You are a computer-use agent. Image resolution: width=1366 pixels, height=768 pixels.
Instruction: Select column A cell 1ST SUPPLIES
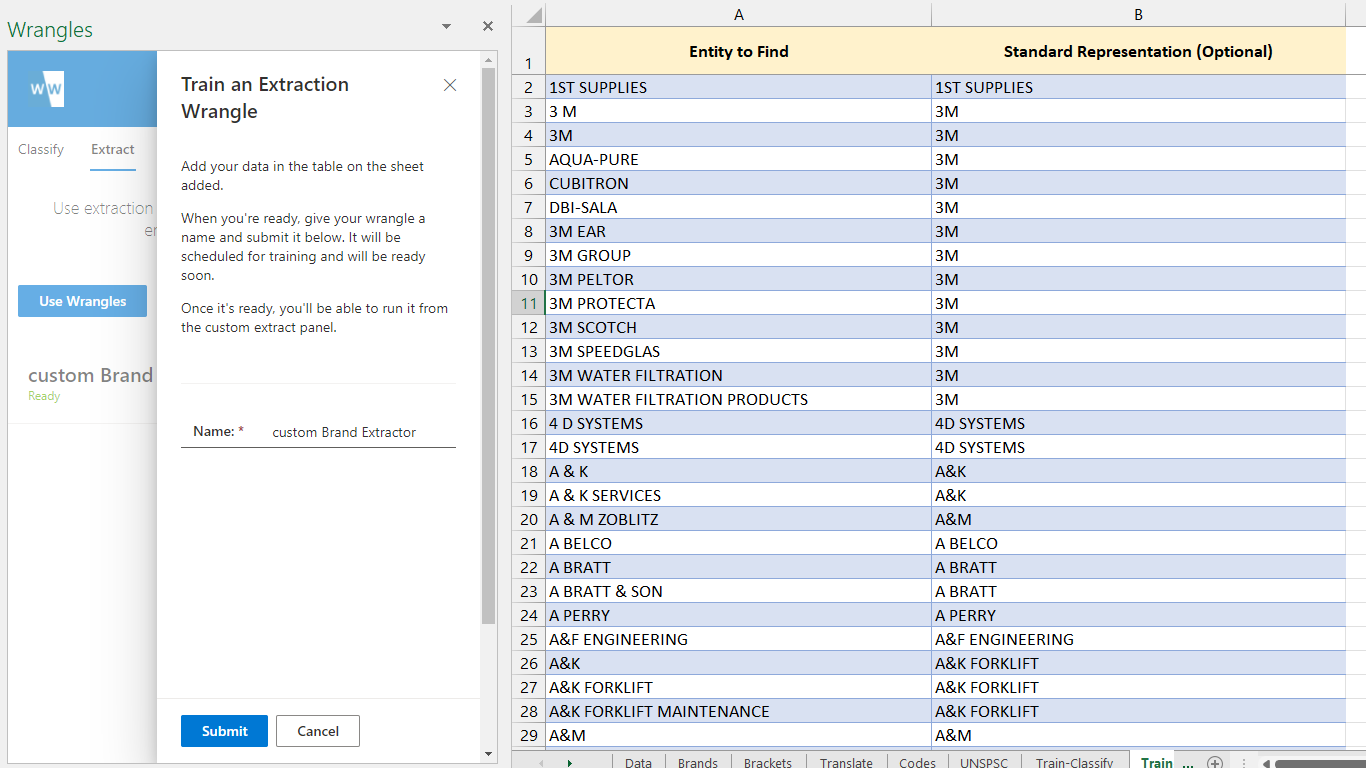738,87
